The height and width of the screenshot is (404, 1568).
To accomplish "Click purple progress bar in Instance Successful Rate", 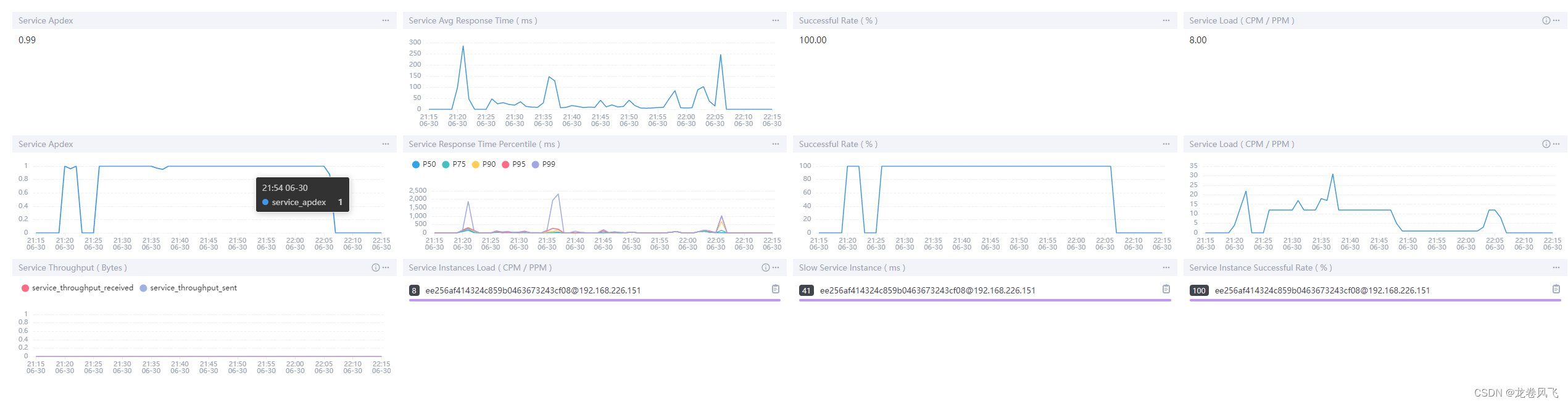I will point(1375,300).
